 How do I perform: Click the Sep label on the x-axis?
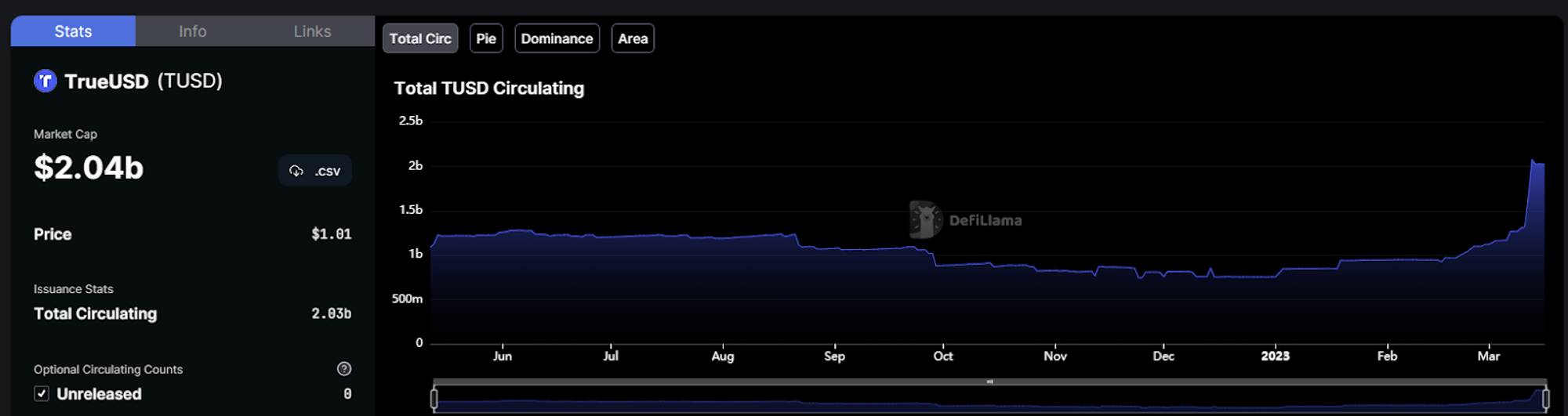(835, 356)
